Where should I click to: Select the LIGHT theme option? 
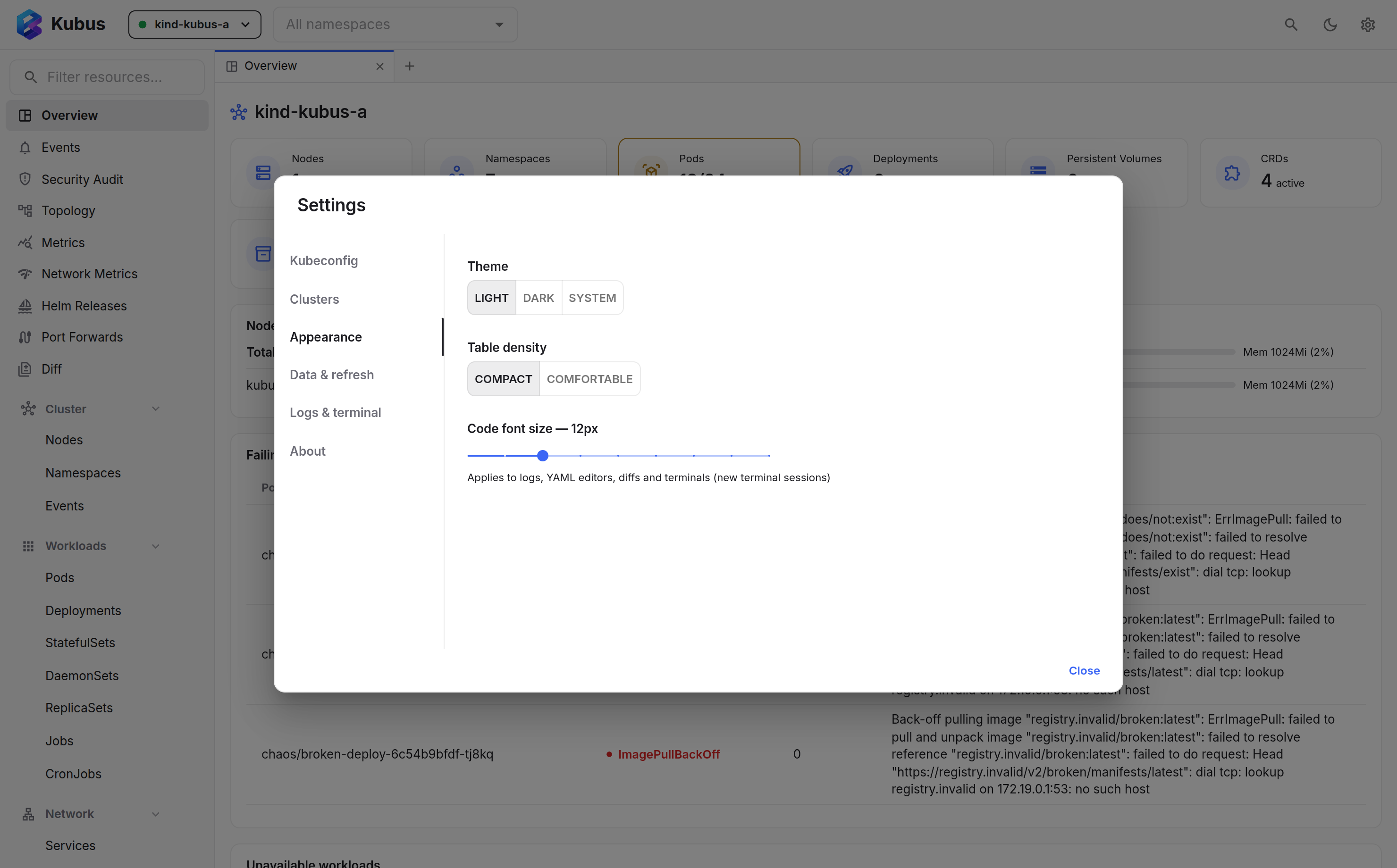click(491, 298)
